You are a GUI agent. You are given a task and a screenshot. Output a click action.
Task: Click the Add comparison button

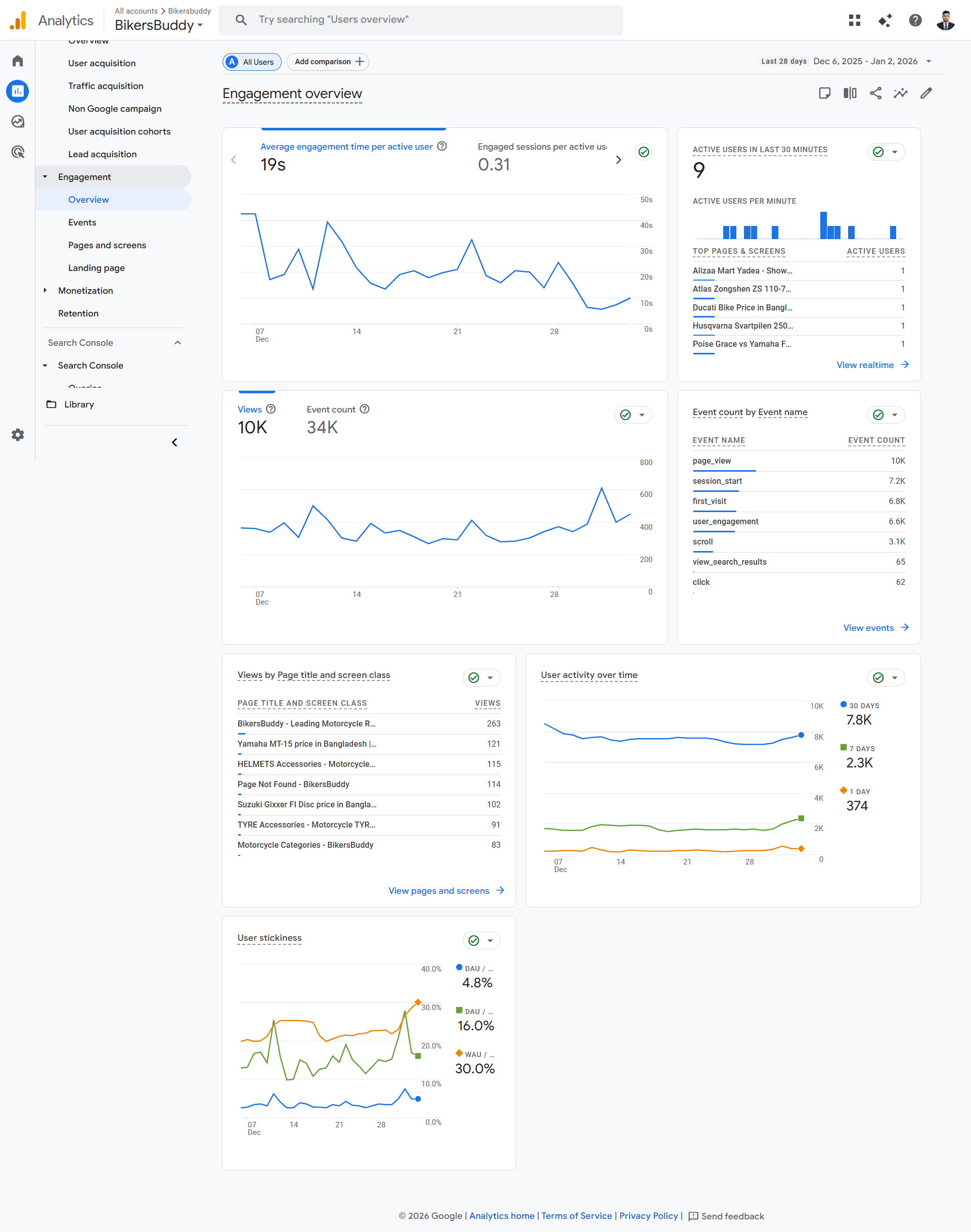(328, 61)
